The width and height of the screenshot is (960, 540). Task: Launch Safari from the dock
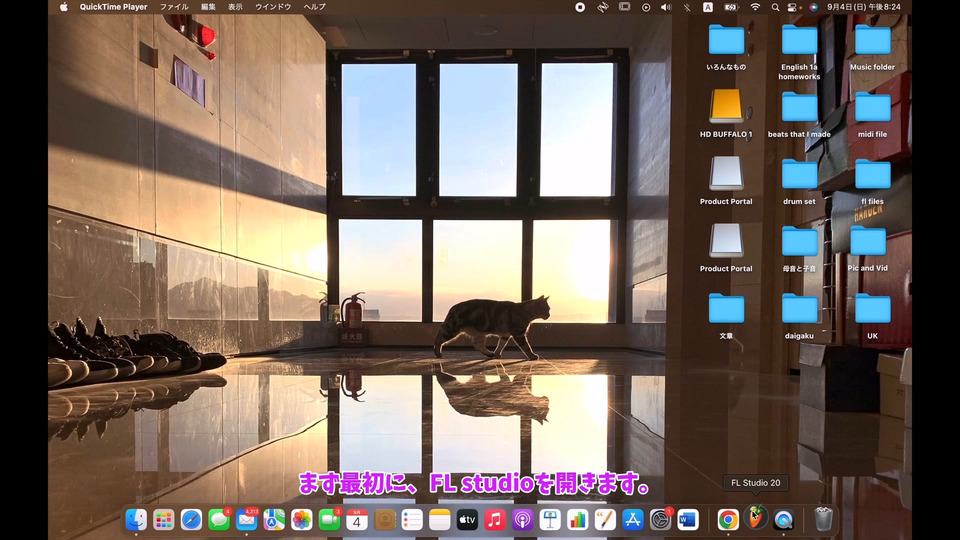pyautogui.click(x=191, y=520)
